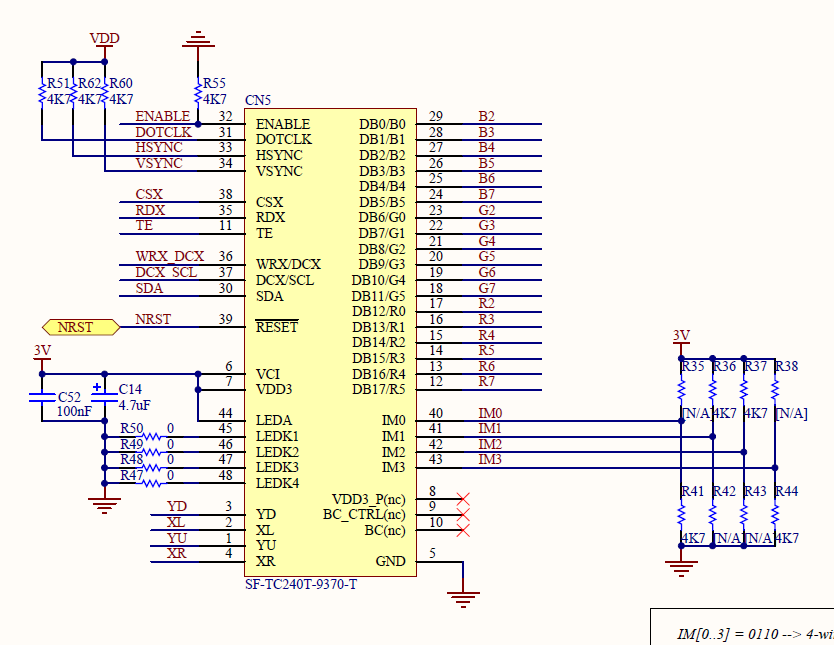
Task: Click the no-connect cross on pin 9
Action: click(463, 515)
